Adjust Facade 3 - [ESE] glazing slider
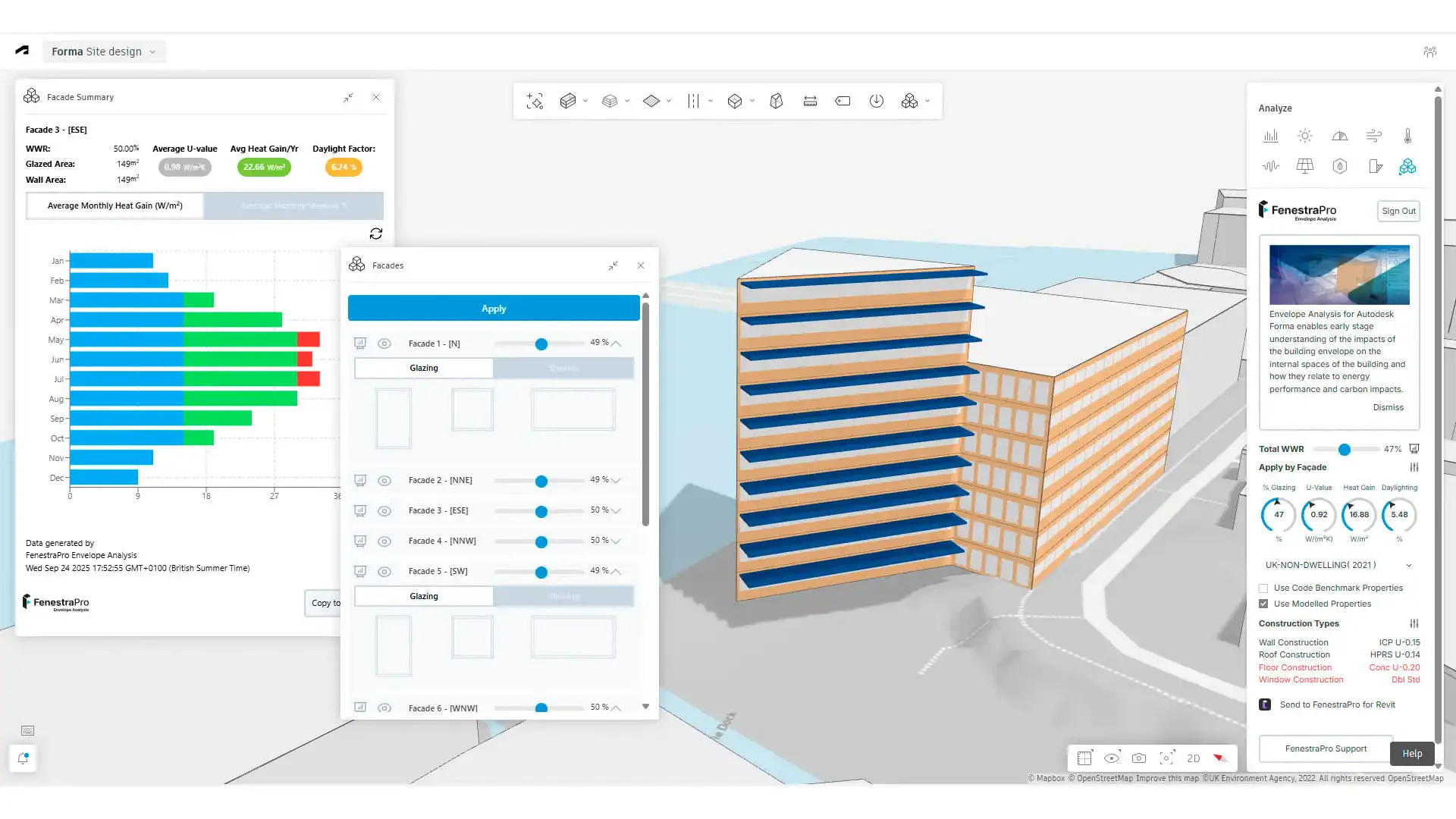1456x819 pixels. coord(541,512)
